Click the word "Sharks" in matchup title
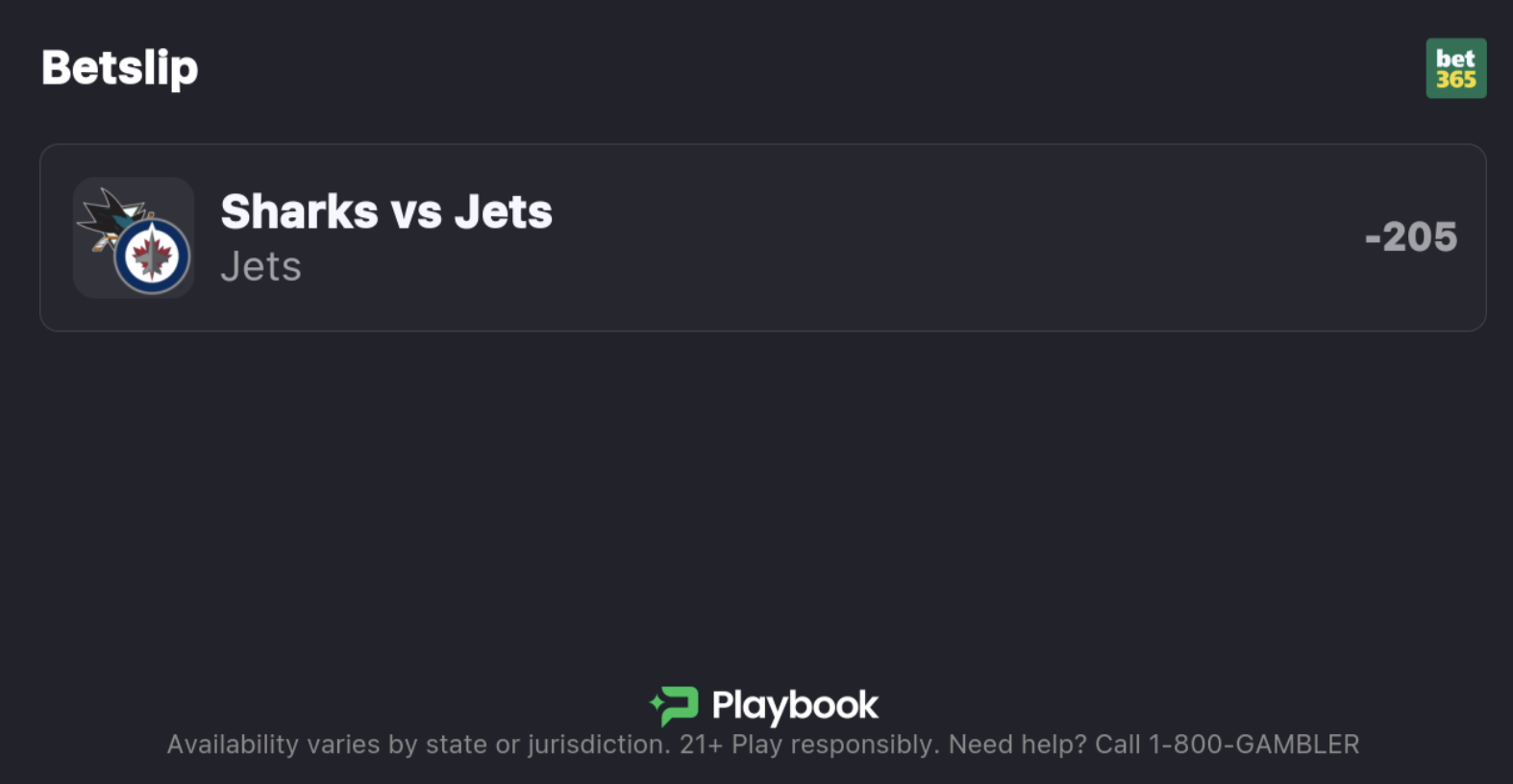The width and height of the screenshot is (1513, 784). click(x=299, y=211)
